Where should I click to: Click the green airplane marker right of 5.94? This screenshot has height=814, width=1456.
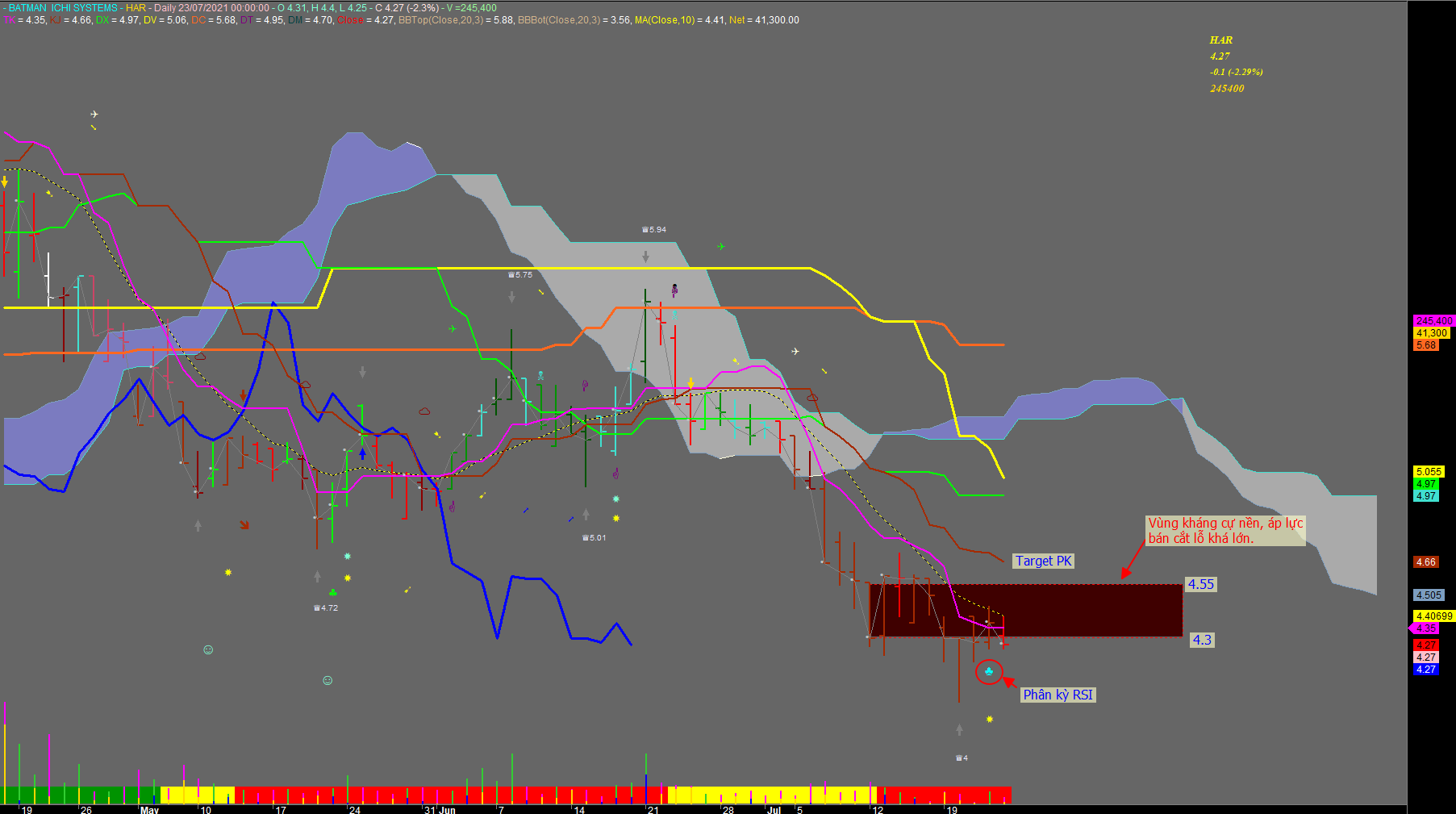pyautogui.click(x=720, y=246)
